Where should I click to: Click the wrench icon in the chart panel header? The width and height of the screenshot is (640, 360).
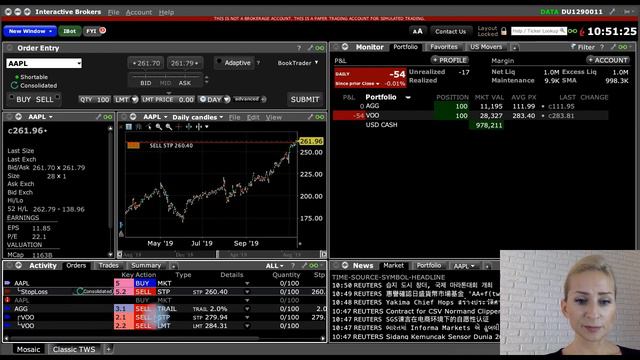click(x=310, y=117)
